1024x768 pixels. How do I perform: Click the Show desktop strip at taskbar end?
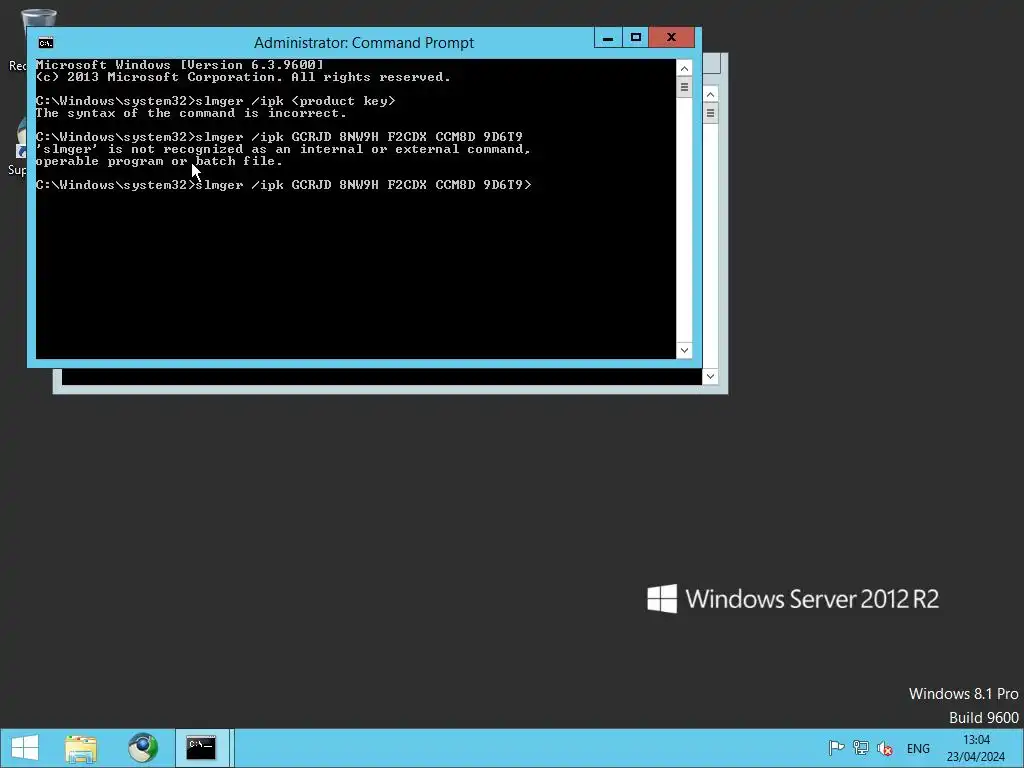pyautogui.click(x=1021, y=748)
